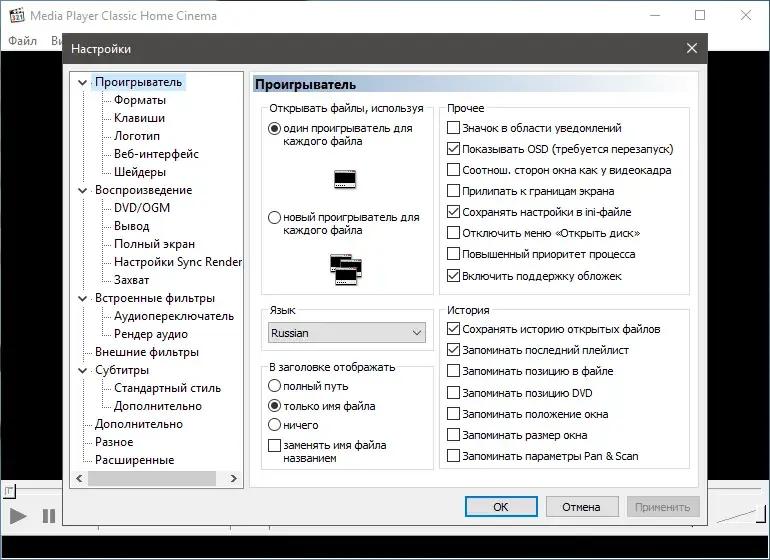Select Внешние фильтры in settings tree
The width and height of the screenshot is (770, 560).
click(147, 352)
